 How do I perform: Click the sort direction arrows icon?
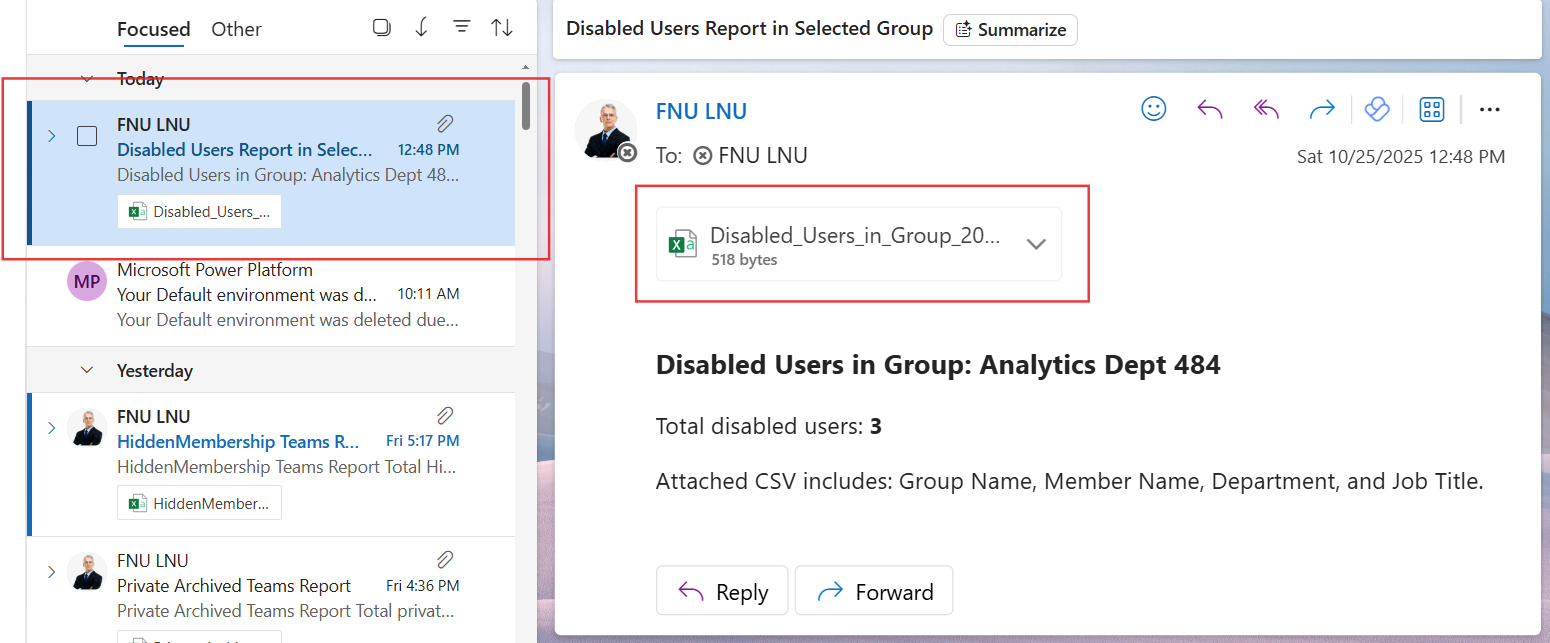[502, 28]
